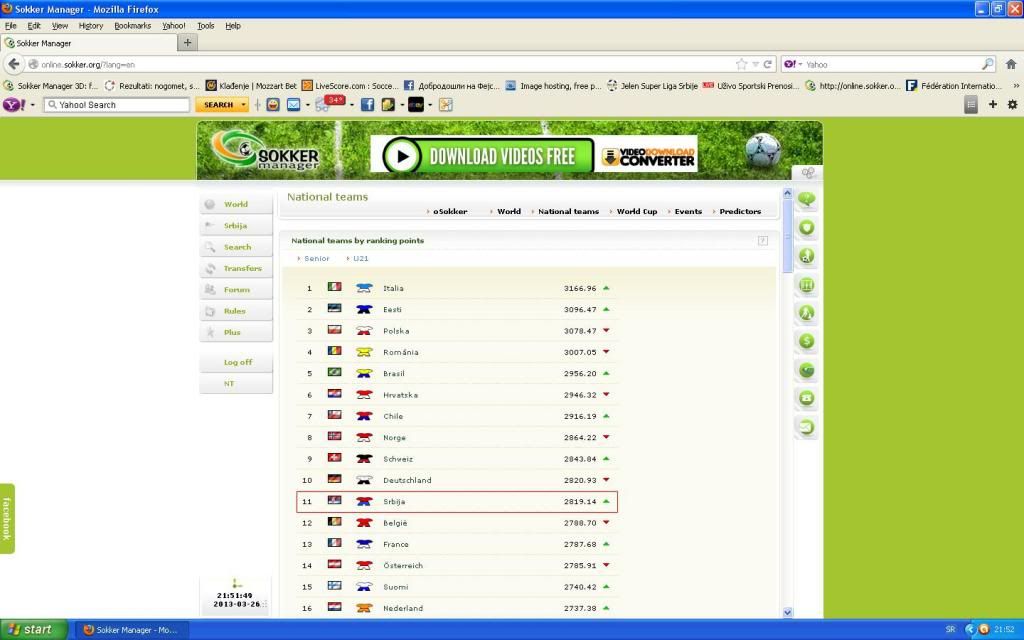Screen dimensions: 1024x640
Task: Open the Tools menu
Action: coord(206,25)
